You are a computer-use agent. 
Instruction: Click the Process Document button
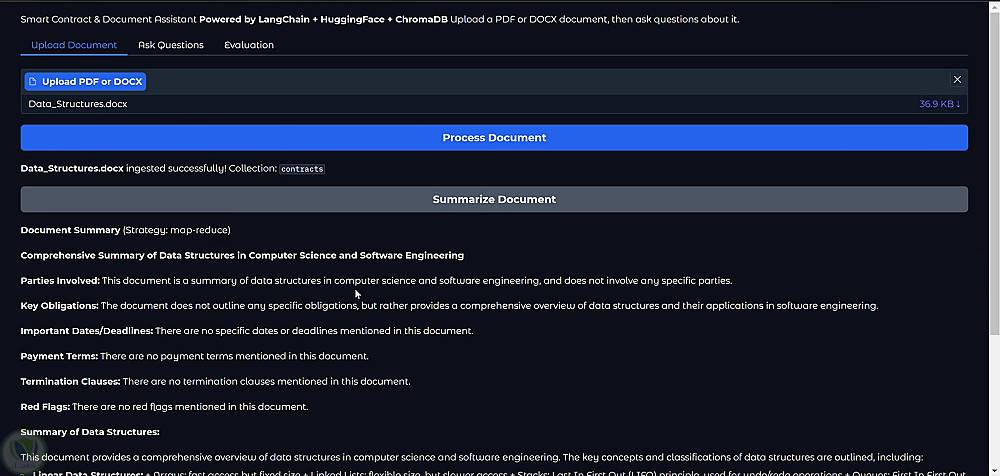tap(494, 138)
